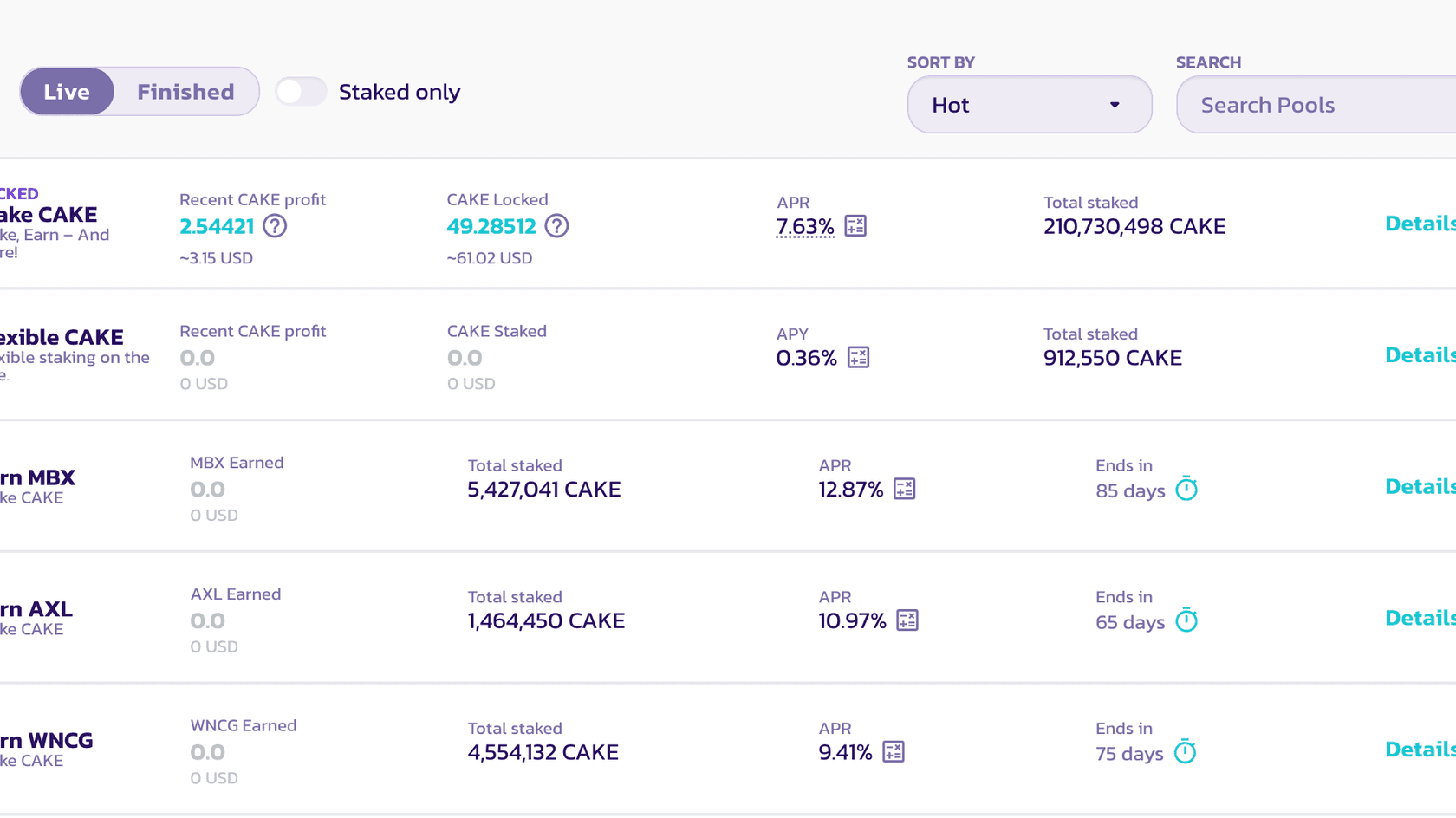
Task: Switch to the Live pools tab
Action: click(67, 92)
